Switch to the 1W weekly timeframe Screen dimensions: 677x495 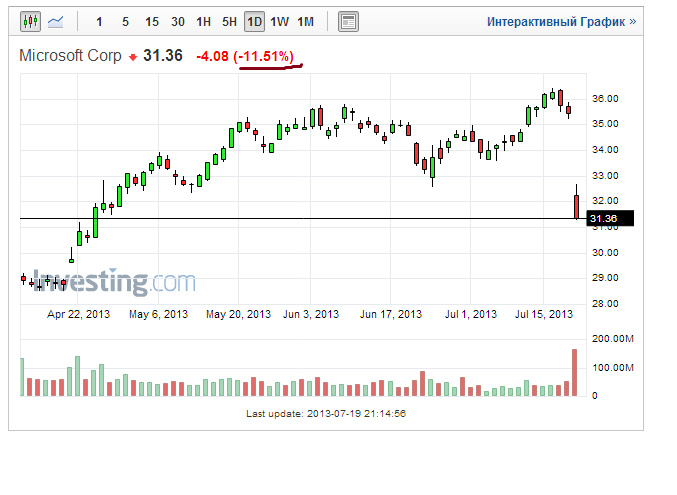(x=279, y=22)
